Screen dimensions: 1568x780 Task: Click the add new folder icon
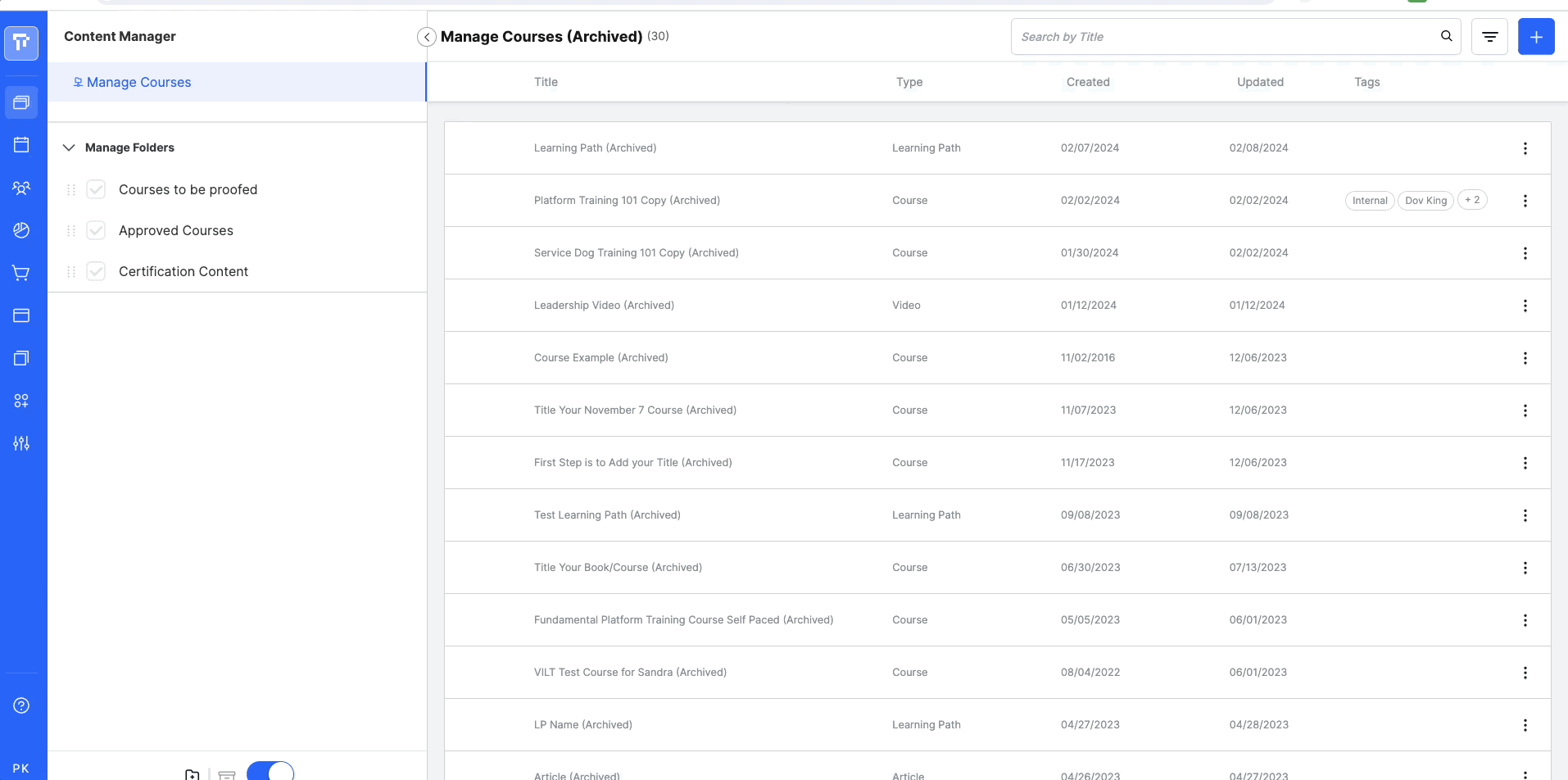[x=193, y=774]
